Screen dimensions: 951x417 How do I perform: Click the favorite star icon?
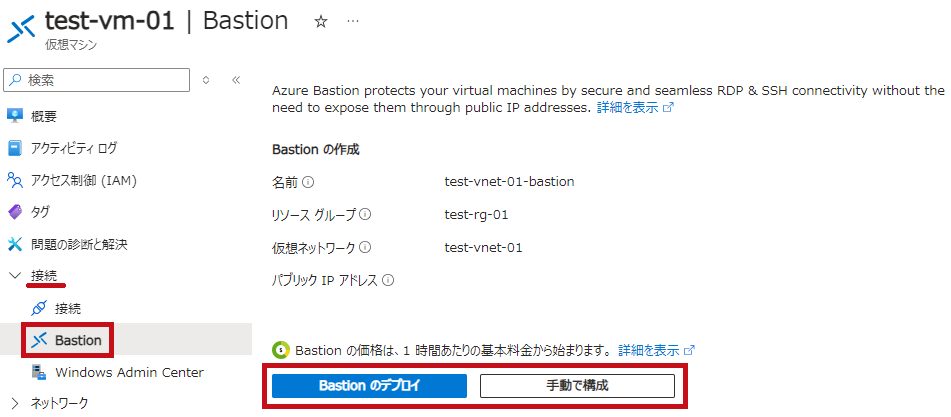click(x=321, y=22)
